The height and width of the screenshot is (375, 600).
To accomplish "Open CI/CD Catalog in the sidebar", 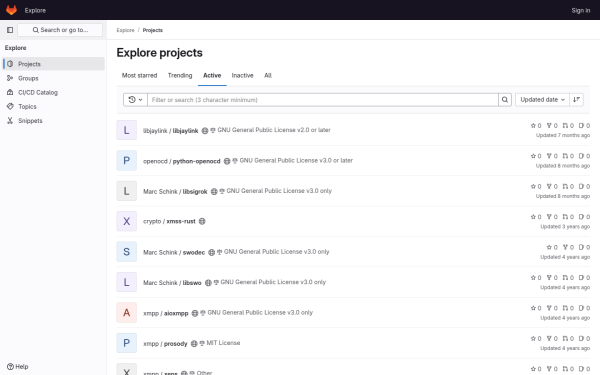I will (54, 92).
